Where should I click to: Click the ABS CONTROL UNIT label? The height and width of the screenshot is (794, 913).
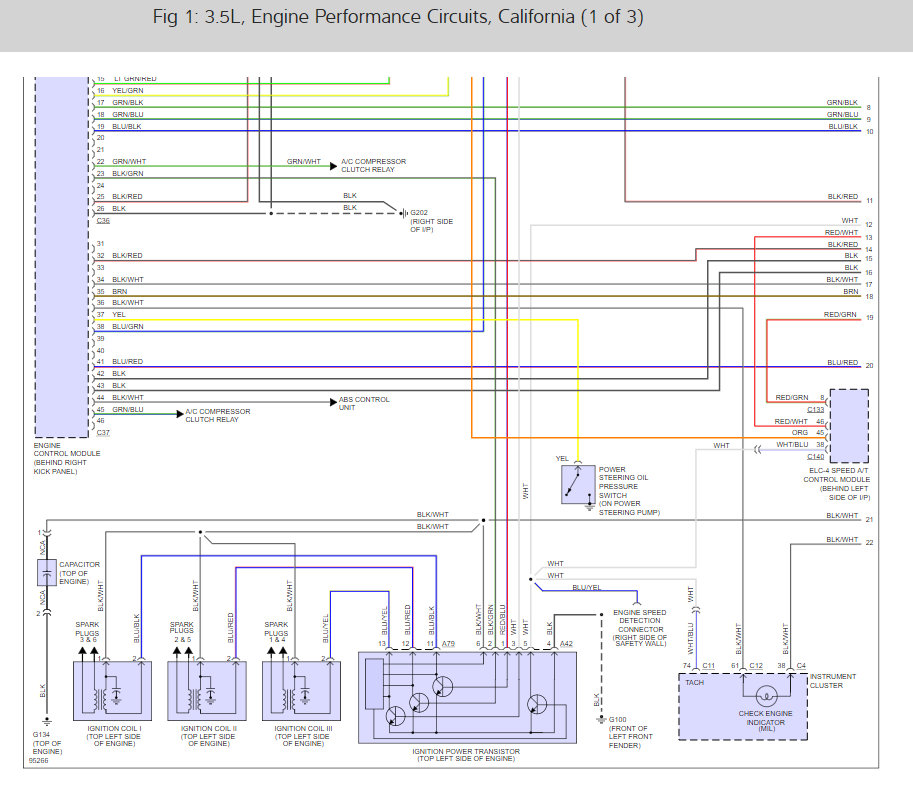tap(364, 403)
